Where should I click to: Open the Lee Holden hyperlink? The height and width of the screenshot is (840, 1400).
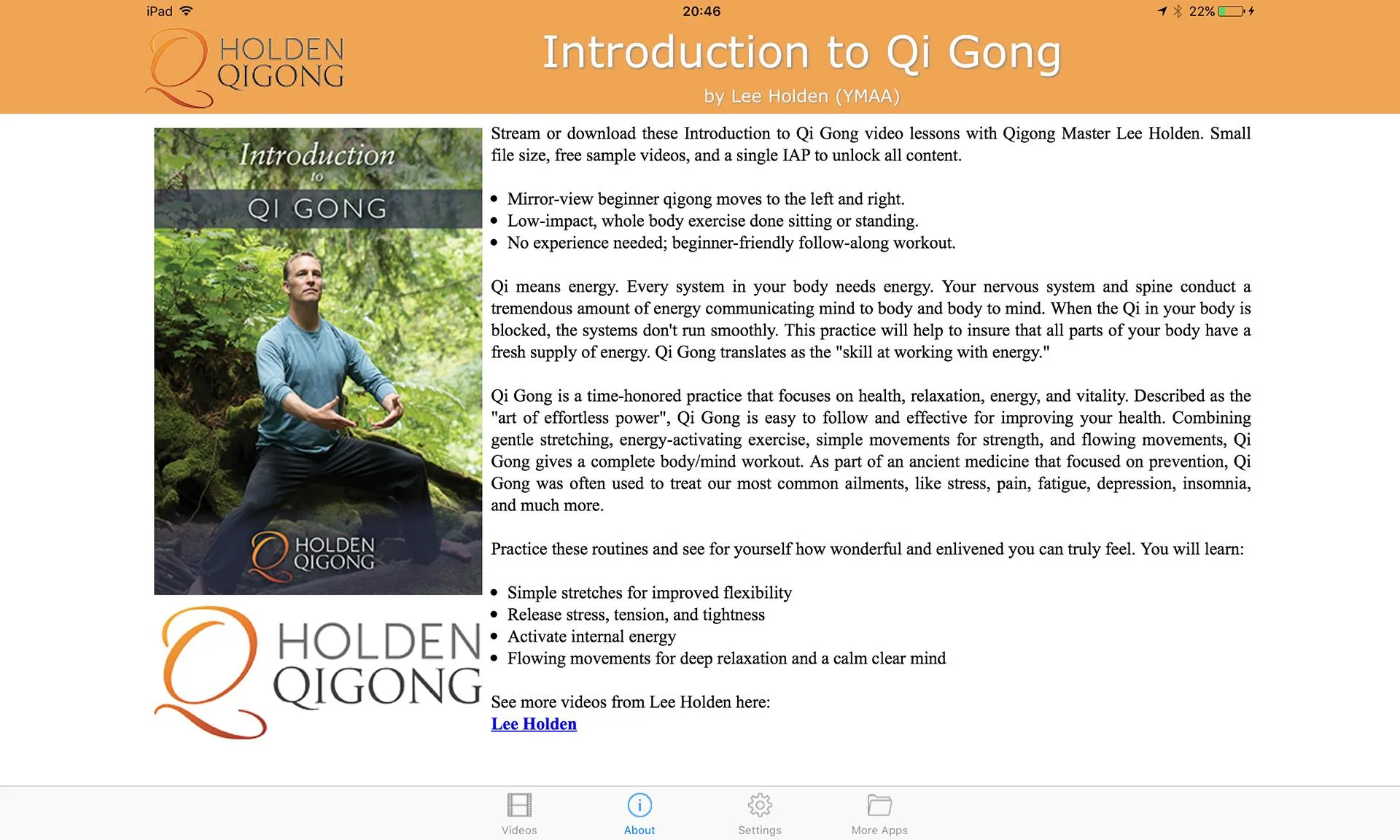[534, 723]
